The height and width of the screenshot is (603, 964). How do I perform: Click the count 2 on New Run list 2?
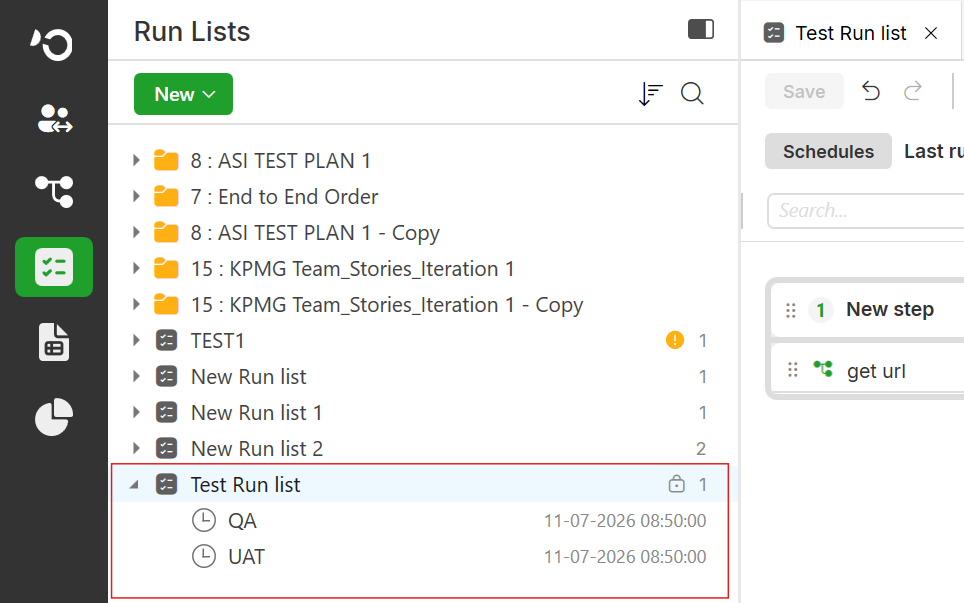click(x=701, y=449)
